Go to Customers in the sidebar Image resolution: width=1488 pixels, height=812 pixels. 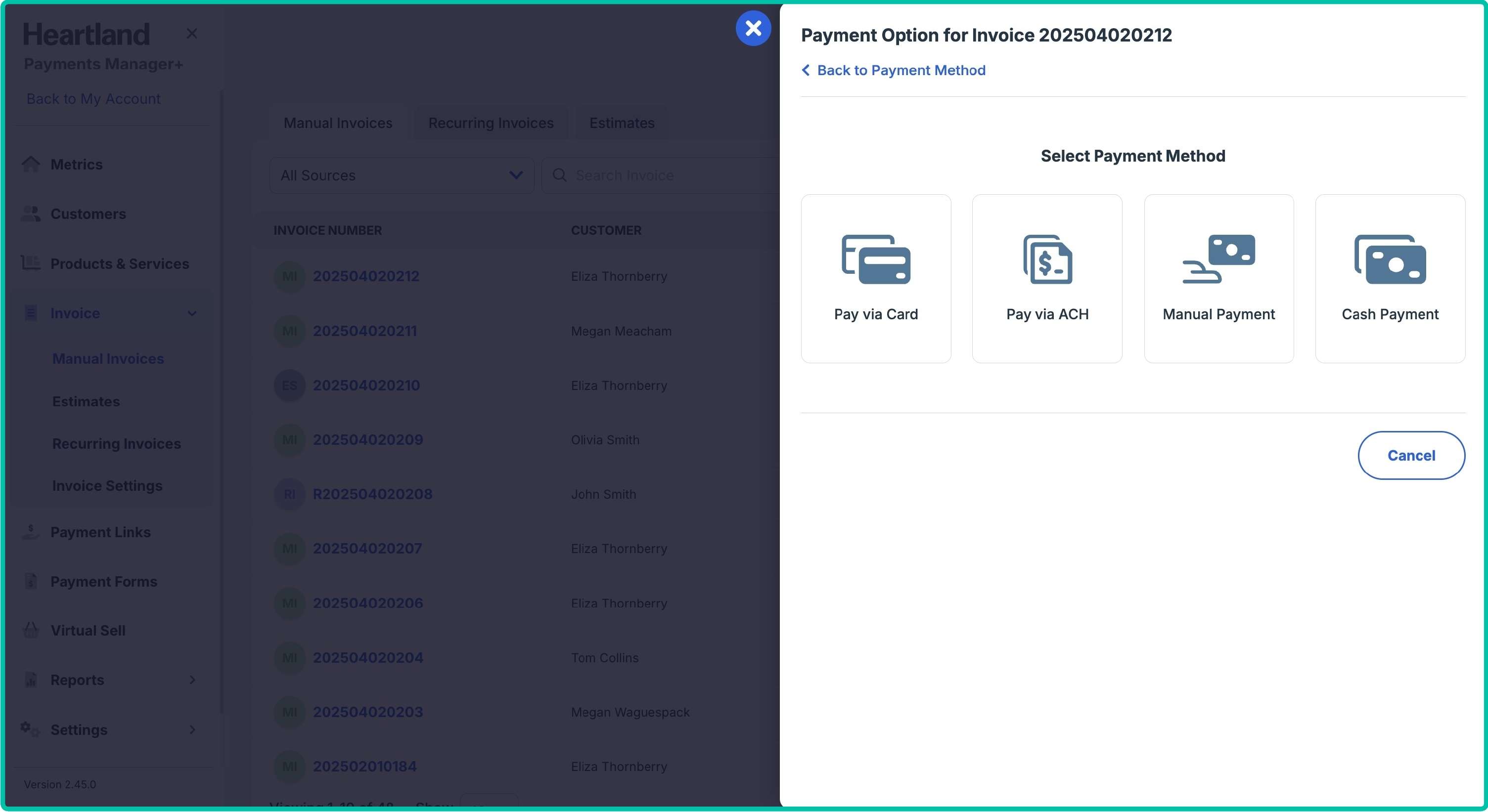[88, 214]
